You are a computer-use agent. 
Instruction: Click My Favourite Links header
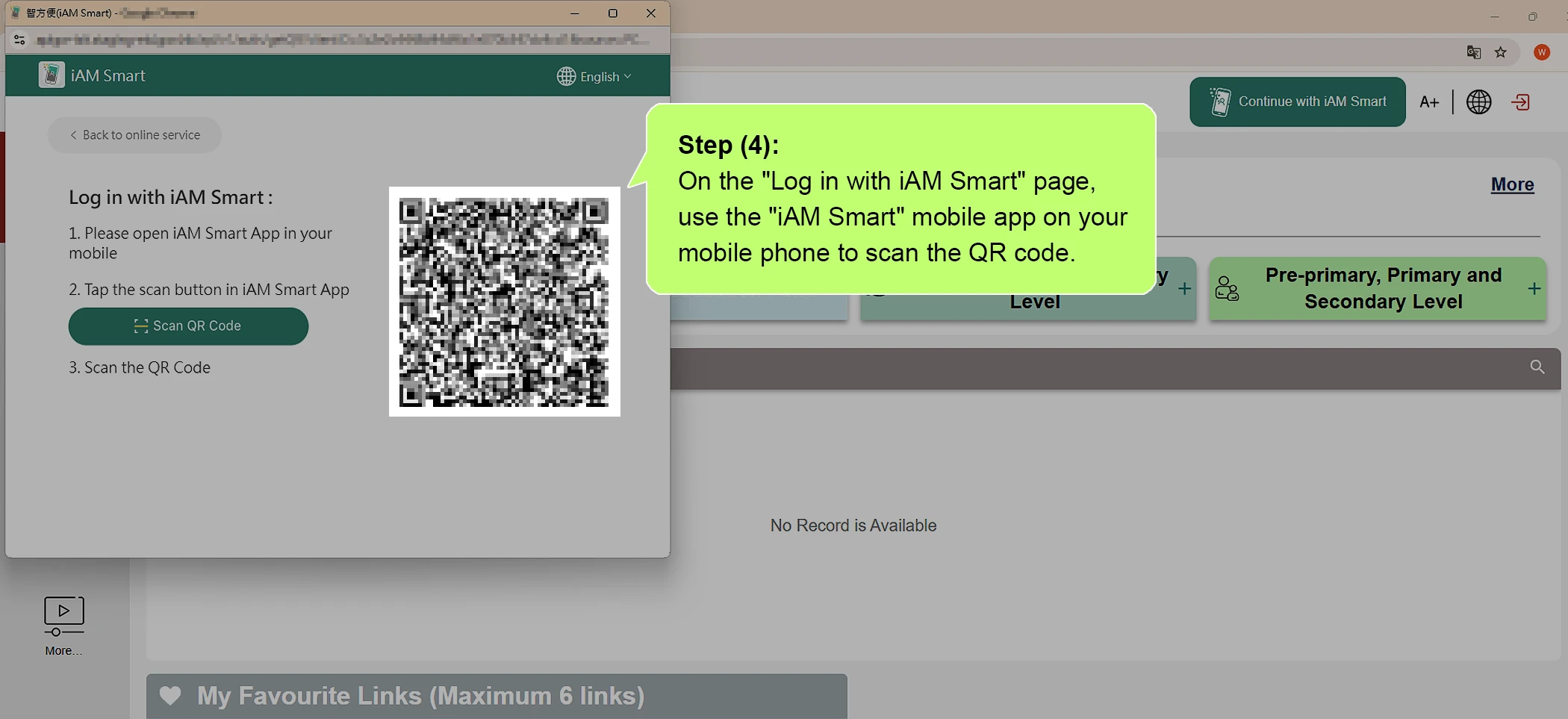point(497,696)
